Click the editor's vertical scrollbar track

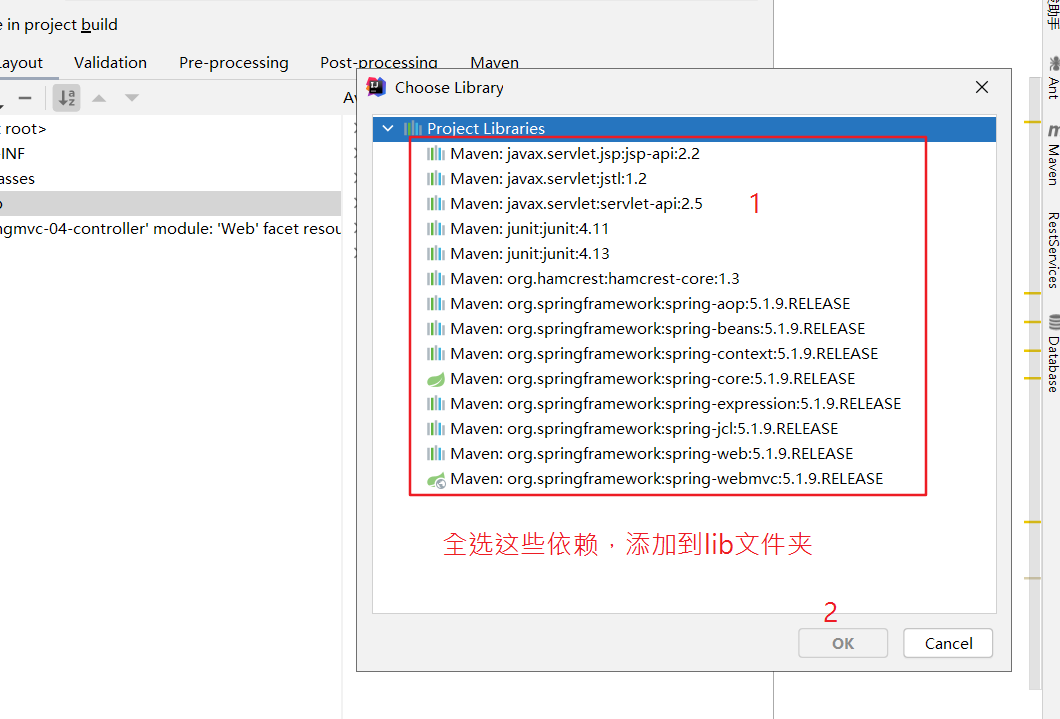point(1035,383)
